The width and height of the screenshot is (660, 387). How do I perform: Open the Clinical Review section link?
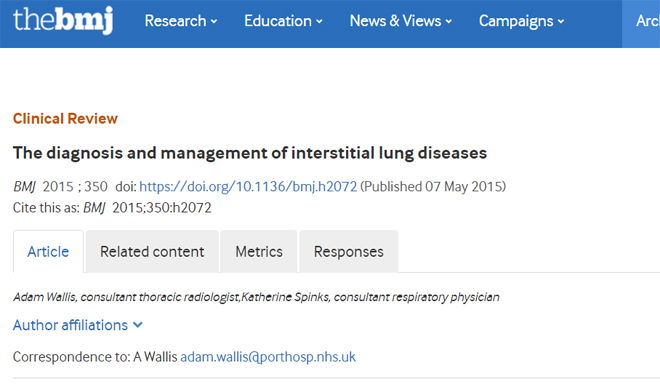coord(65,119)
